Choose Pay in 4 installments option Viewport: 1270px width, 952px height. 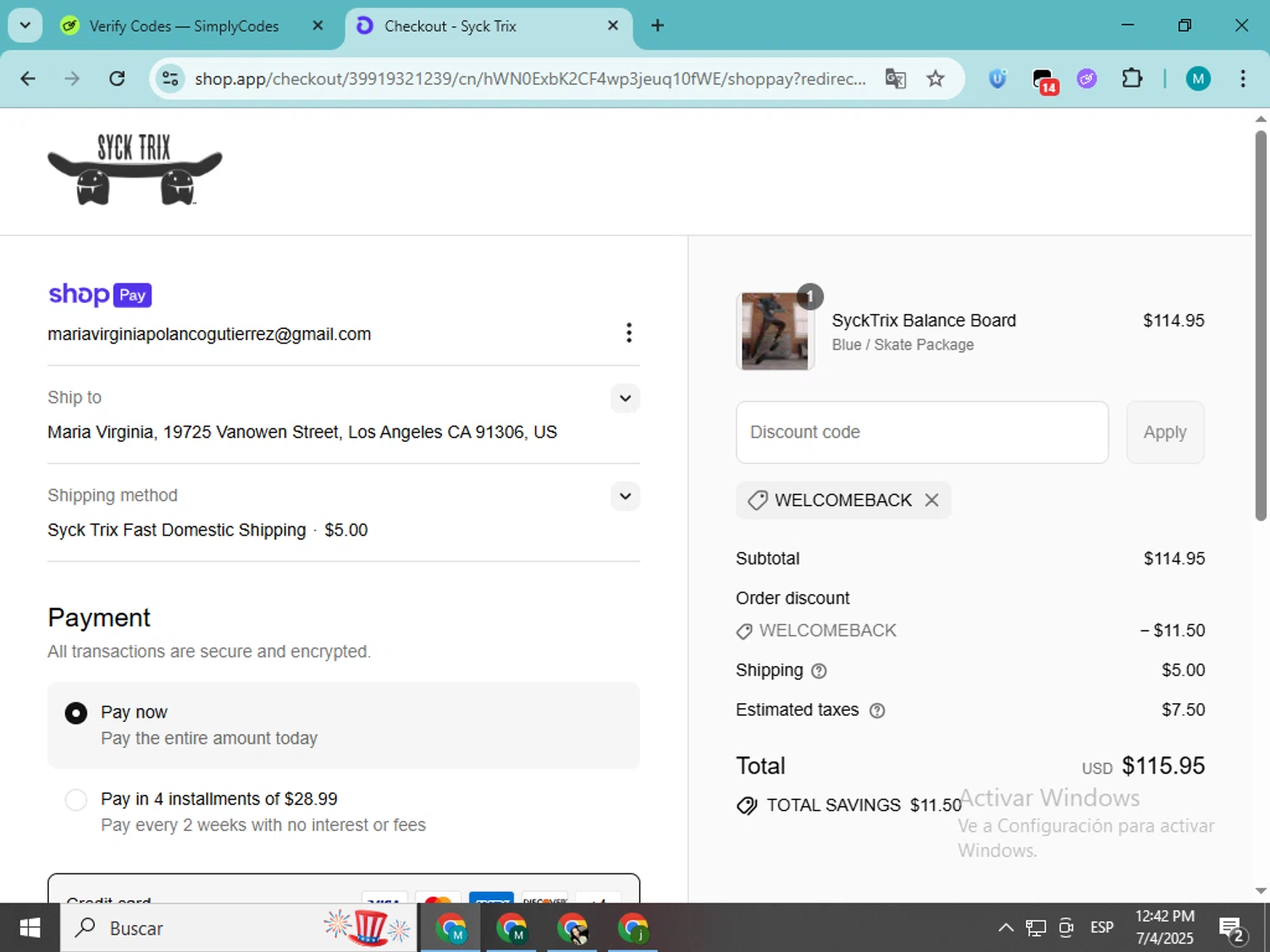(x=76, y=800)
